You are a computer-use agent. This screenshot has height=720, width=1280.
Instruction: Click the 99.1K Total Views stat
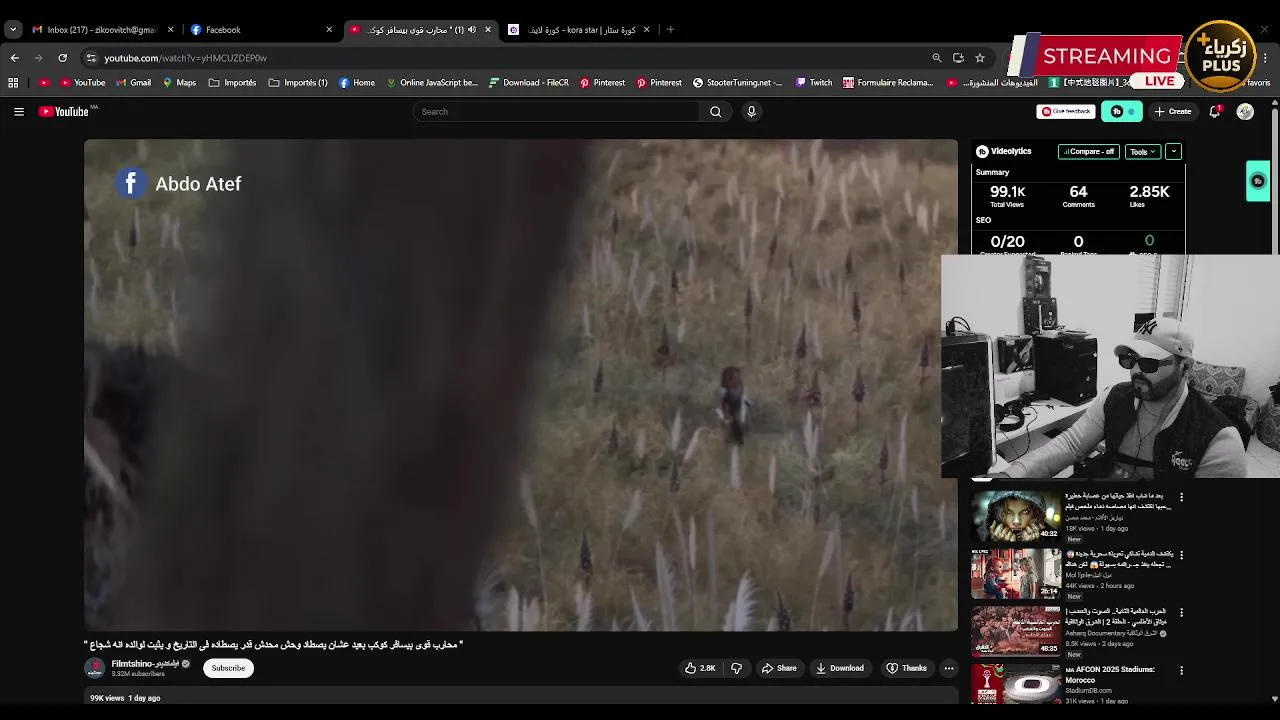pos(1007,196)
